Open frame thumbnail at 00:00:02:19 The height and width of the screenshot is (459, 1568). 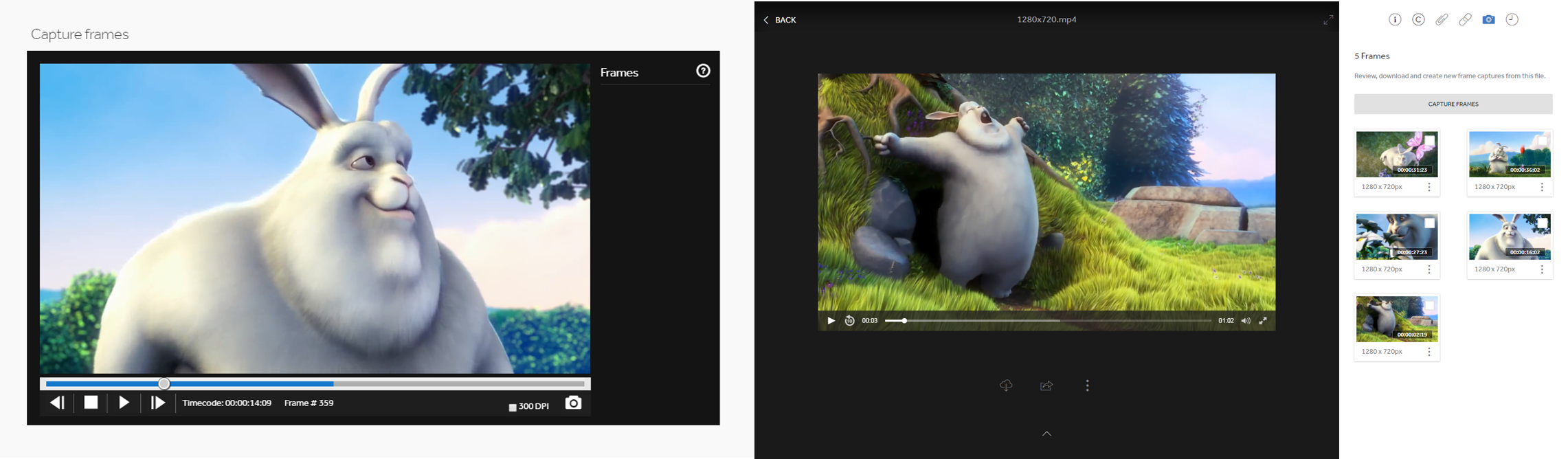[1397, 320]
